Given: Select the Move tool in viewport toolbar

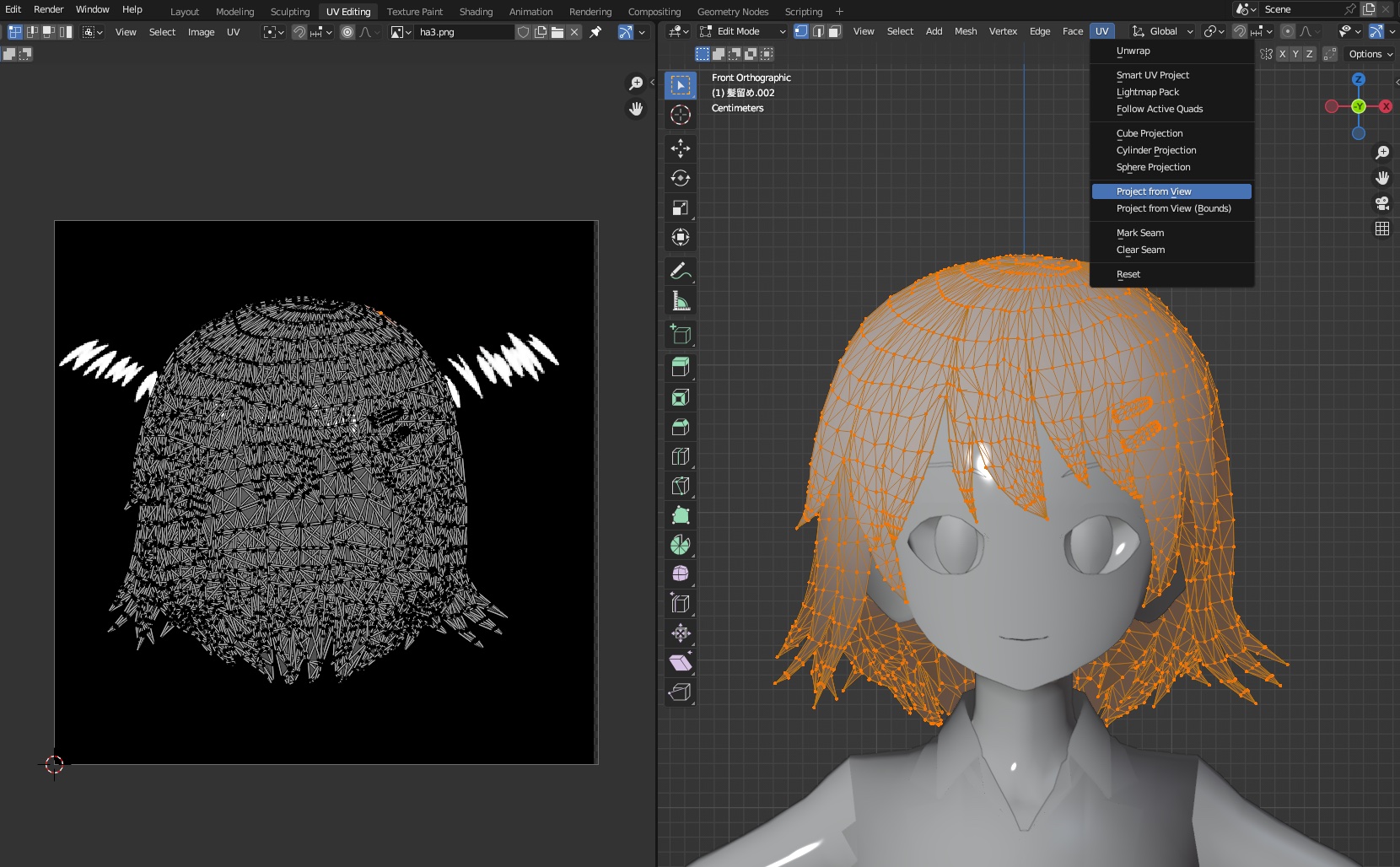Looking at the screenshot, I should (x=680, y=148).
